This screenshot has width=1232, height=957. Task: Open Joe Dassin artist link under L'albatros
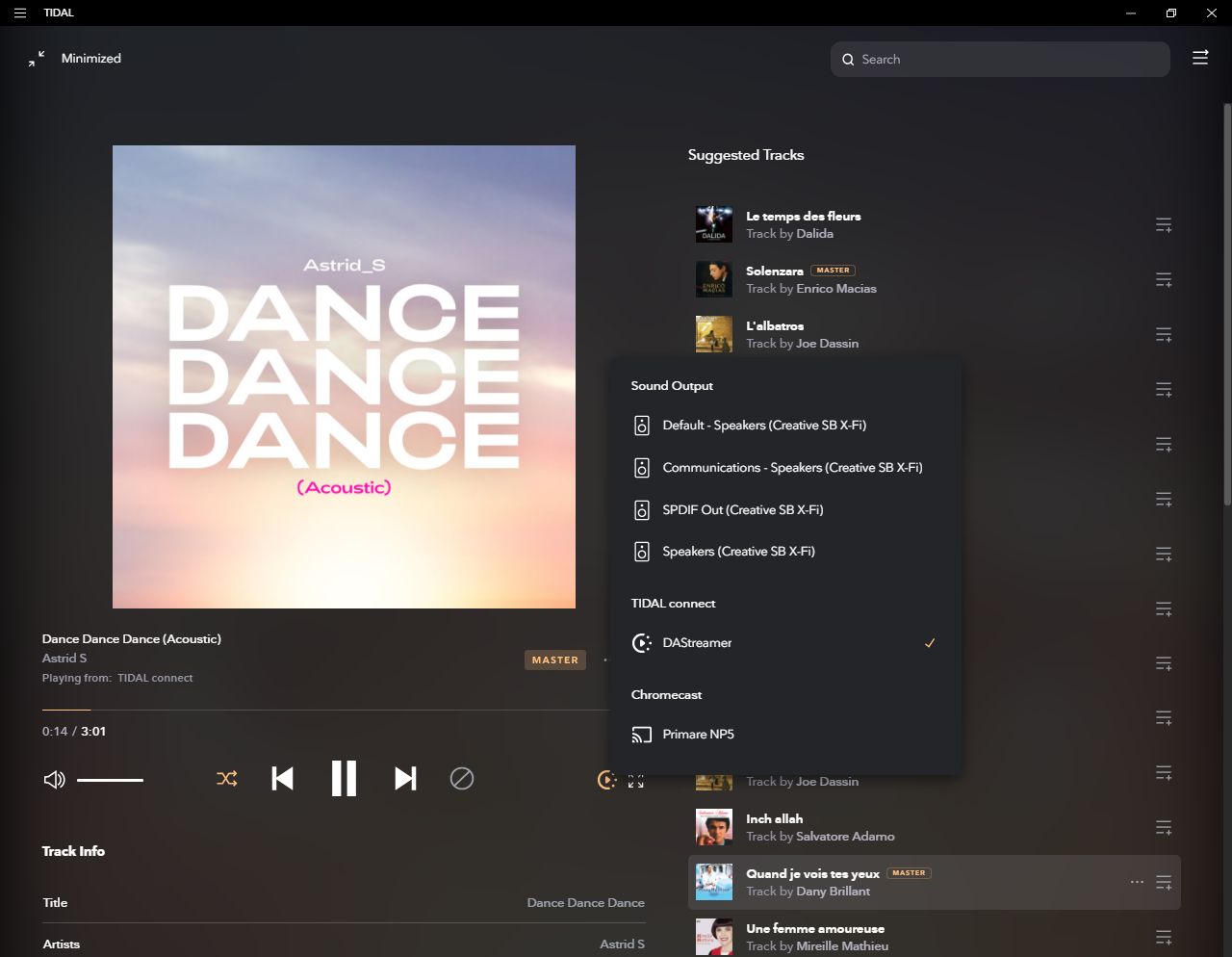[827, 344]
